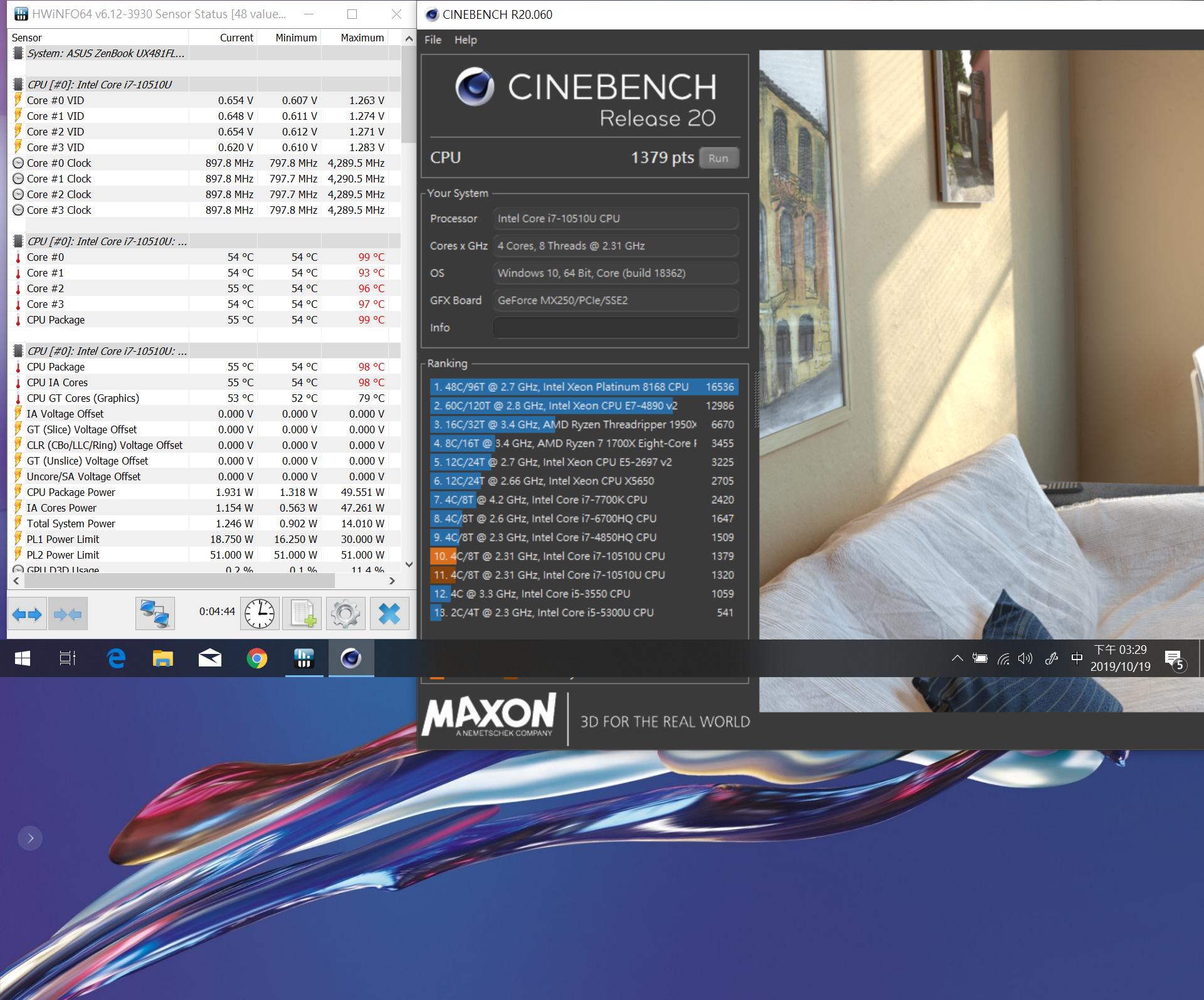
Task: Click the log to file icon in HWiNFO
Action: [x=302, y=614]
